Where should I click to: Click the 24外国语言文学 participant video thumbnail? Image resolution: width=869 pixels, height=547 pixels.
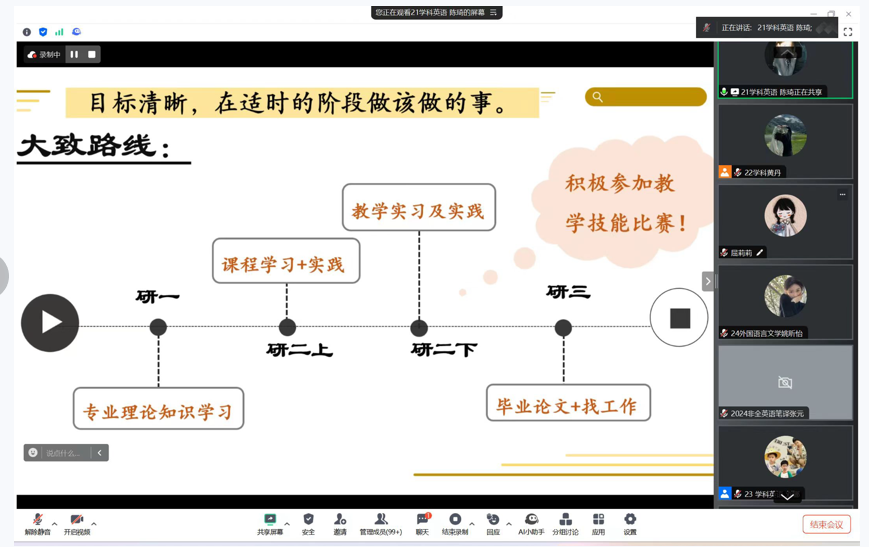(785, 301)
